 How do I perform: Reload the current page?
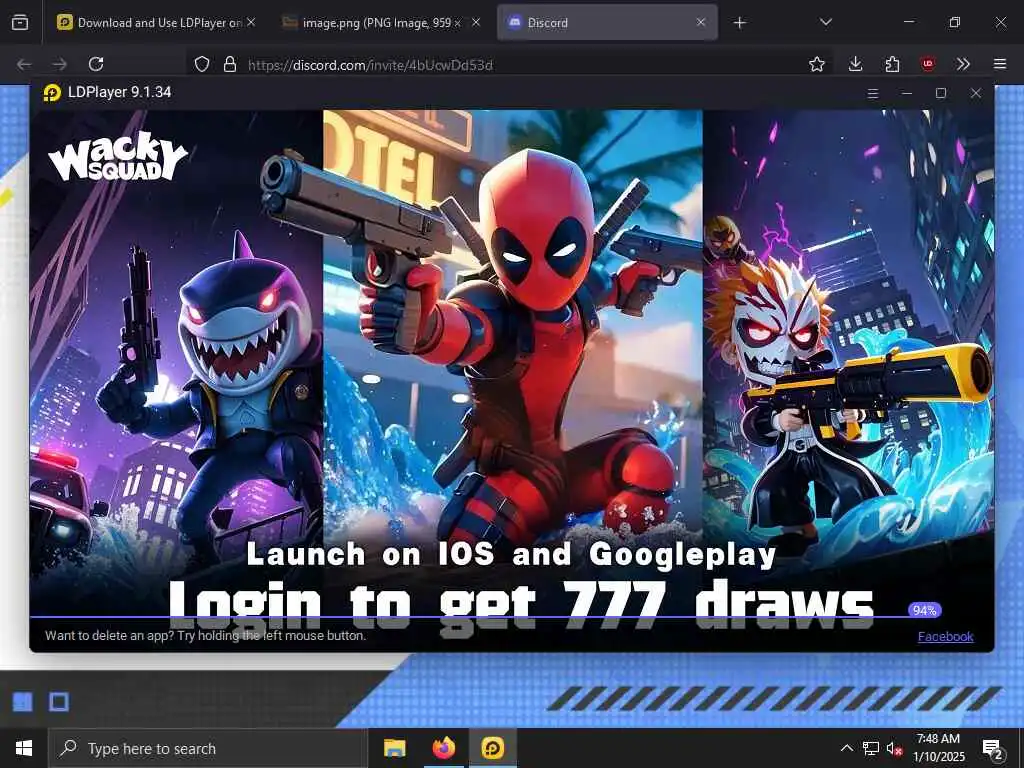coord(96,64)
